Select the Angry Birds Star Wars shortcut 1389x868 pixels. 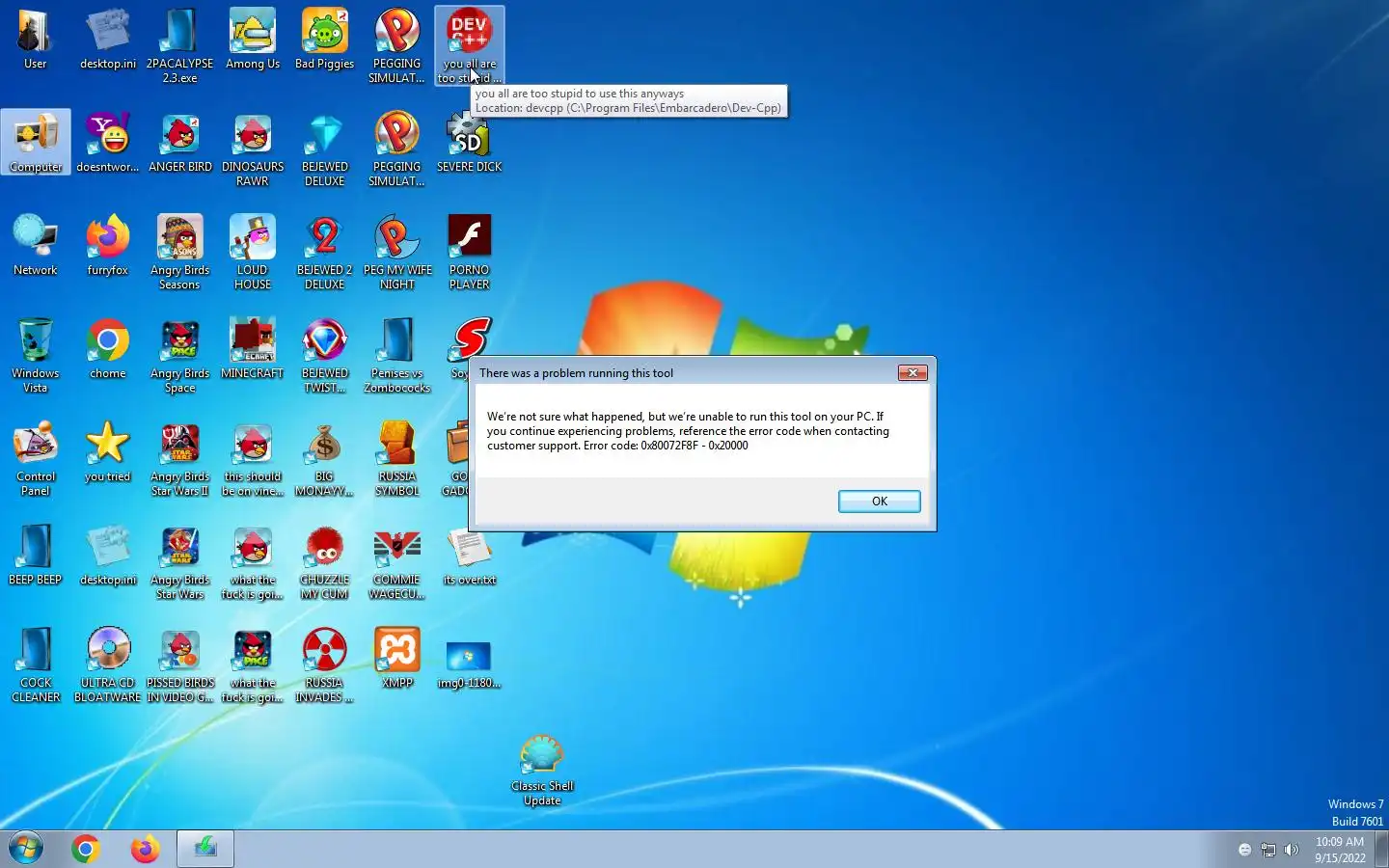click(x=180, y=561)
